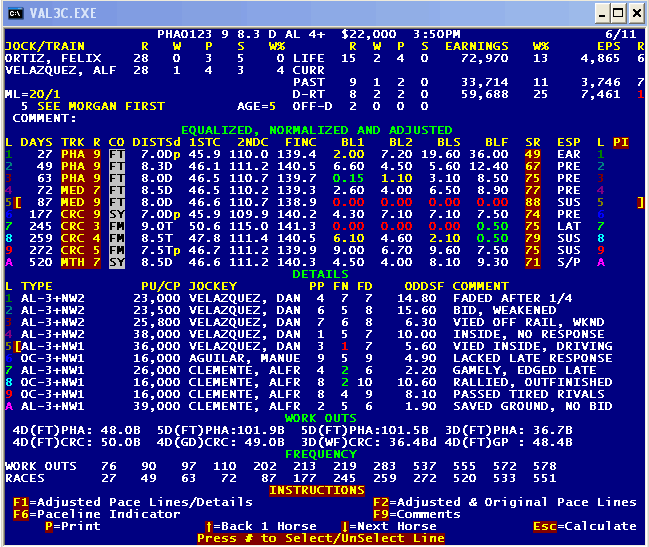Click the OFF-D record row label

coord(312,106)
